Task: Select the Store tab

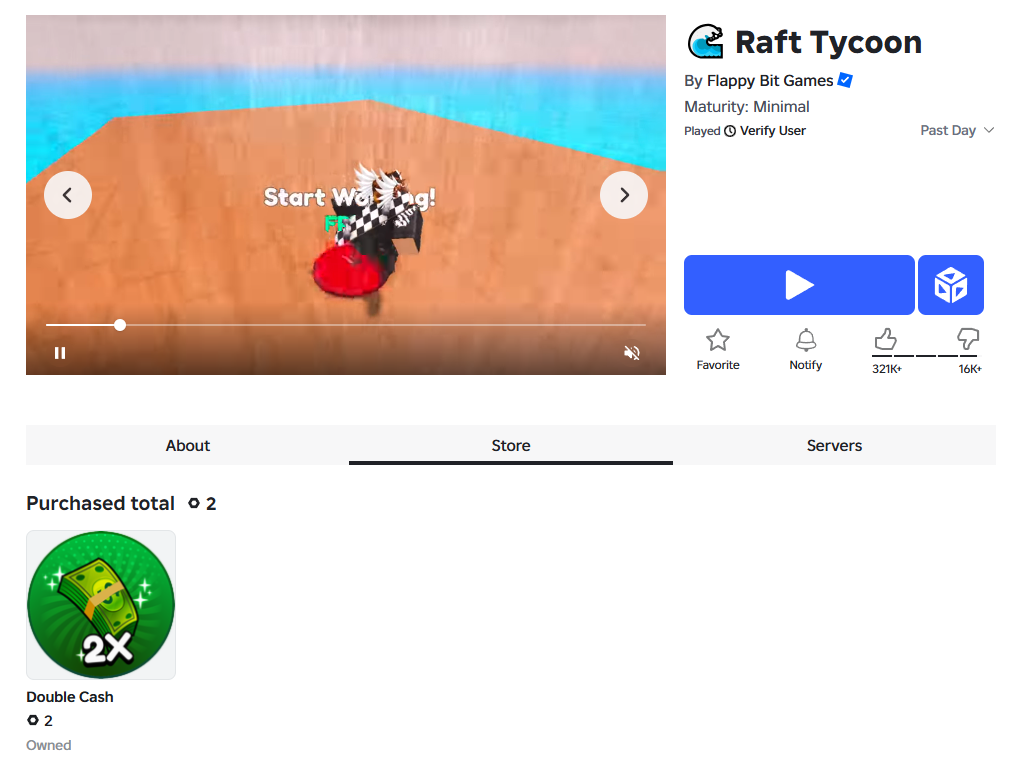Action: click(x=511, y=445)
